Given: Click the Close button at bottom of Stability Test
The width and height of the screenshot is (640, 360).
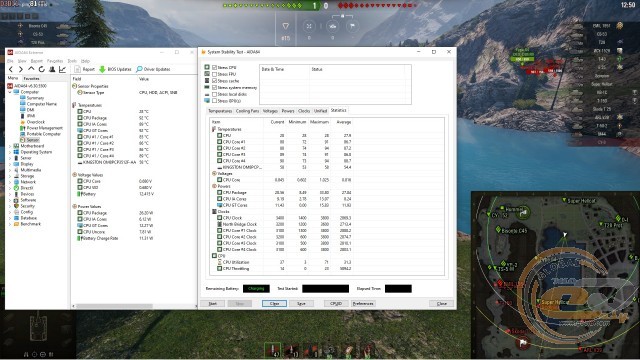Looking at the screenshot, I should click(442, 304).
